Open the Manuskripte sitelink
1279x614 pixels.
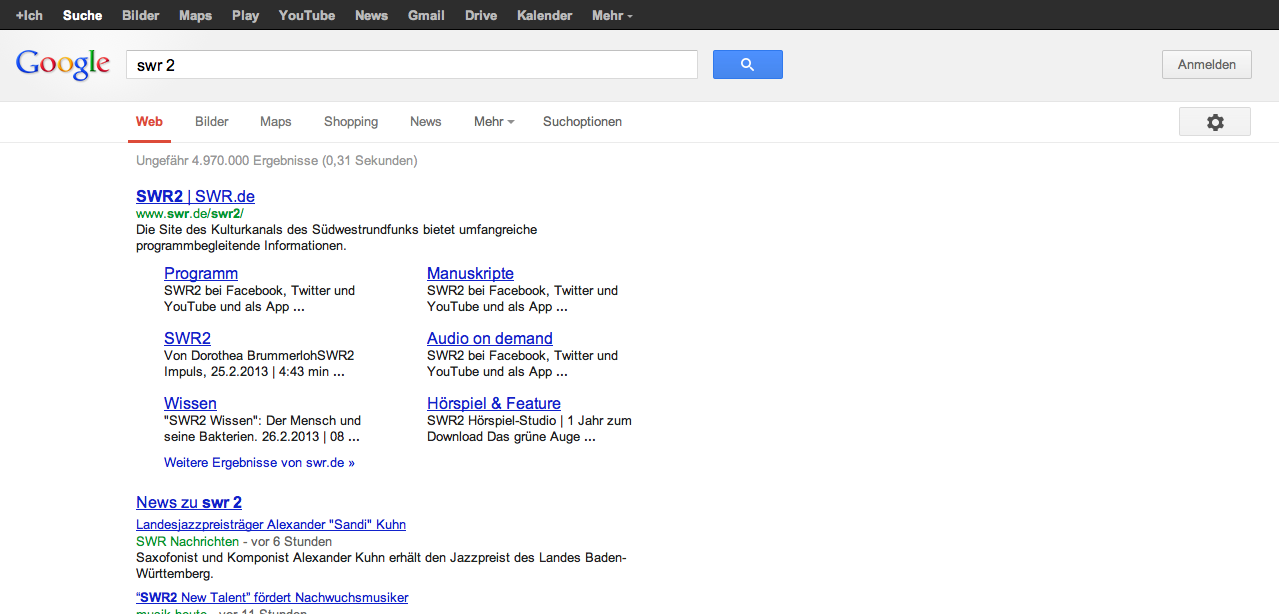point(470,273)
